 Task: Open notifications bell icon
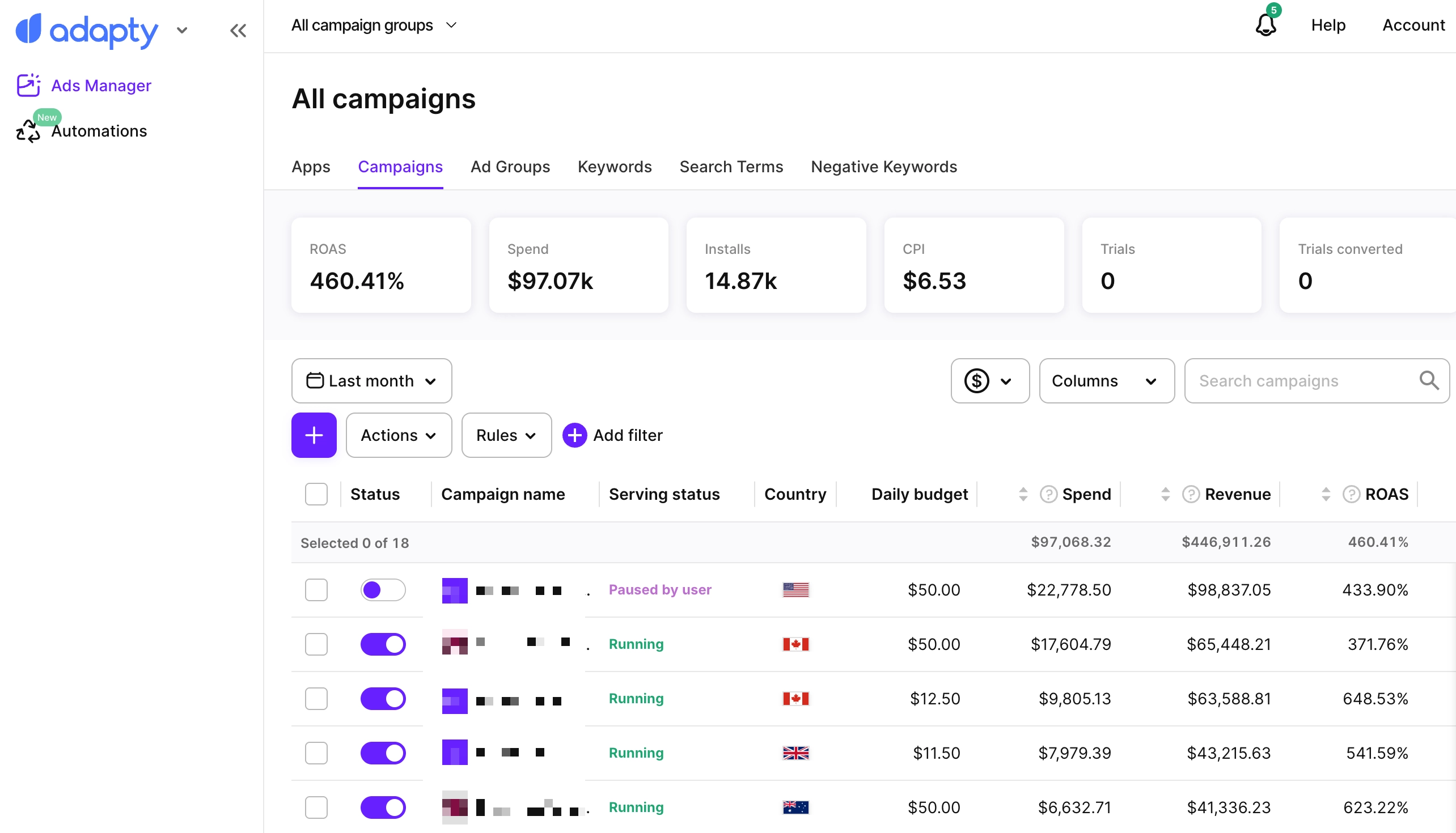pos(1265,25)
